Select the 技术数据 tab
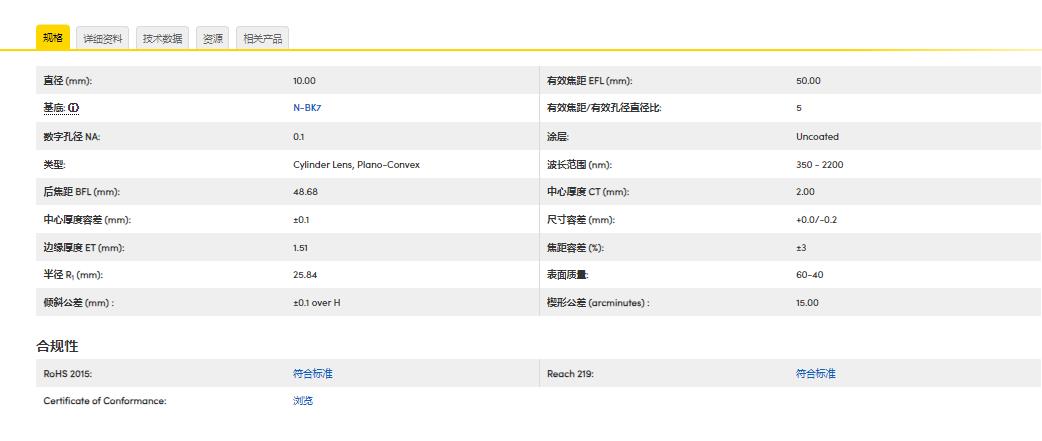 [162, 39]
